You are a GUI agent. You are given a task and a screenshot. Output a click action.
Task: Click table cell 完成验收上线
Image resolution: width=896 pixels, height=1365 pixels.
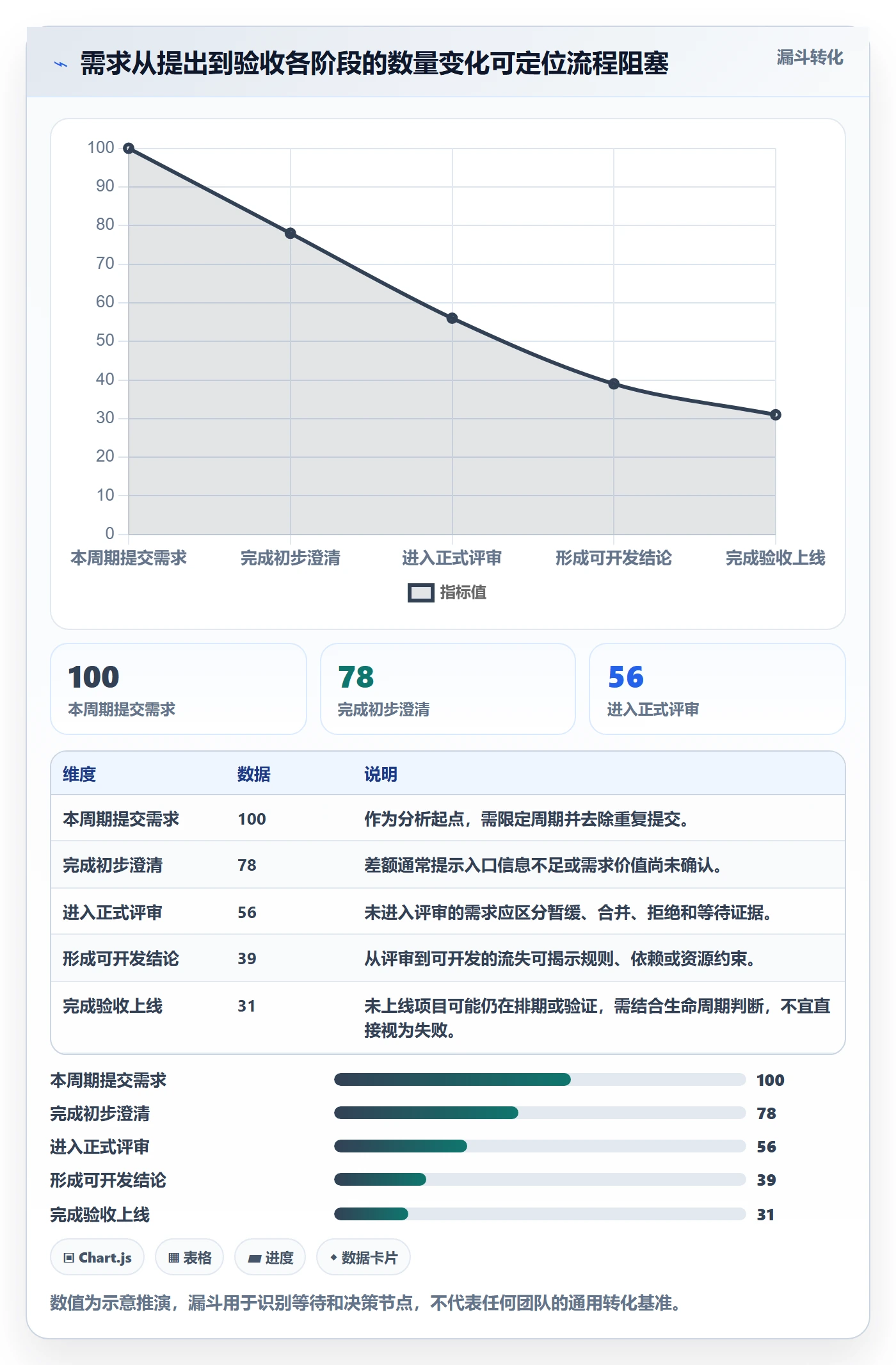[x=113, y=1006]
